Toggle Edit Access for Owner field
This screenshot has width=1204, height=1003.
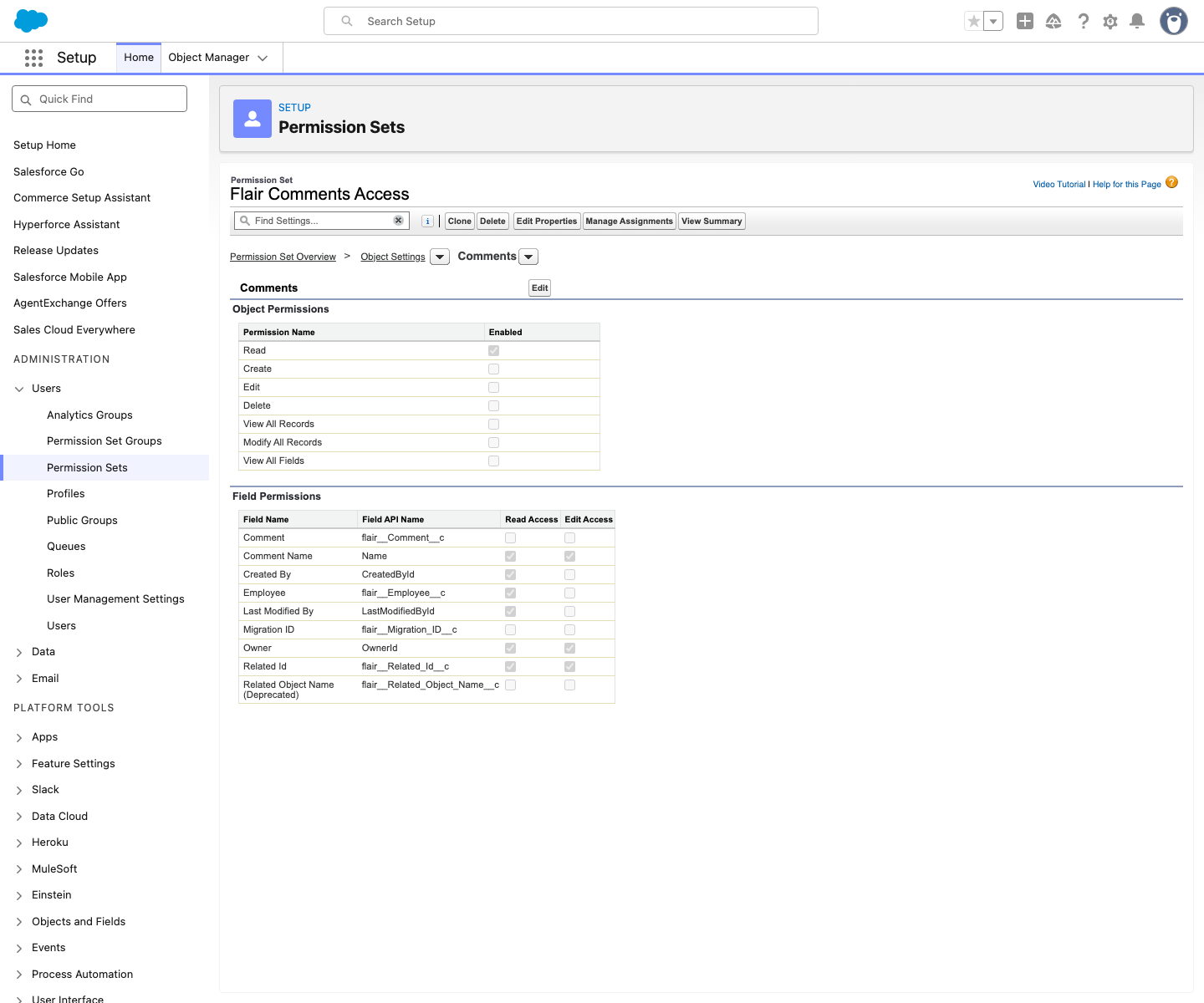coord(570,649)
